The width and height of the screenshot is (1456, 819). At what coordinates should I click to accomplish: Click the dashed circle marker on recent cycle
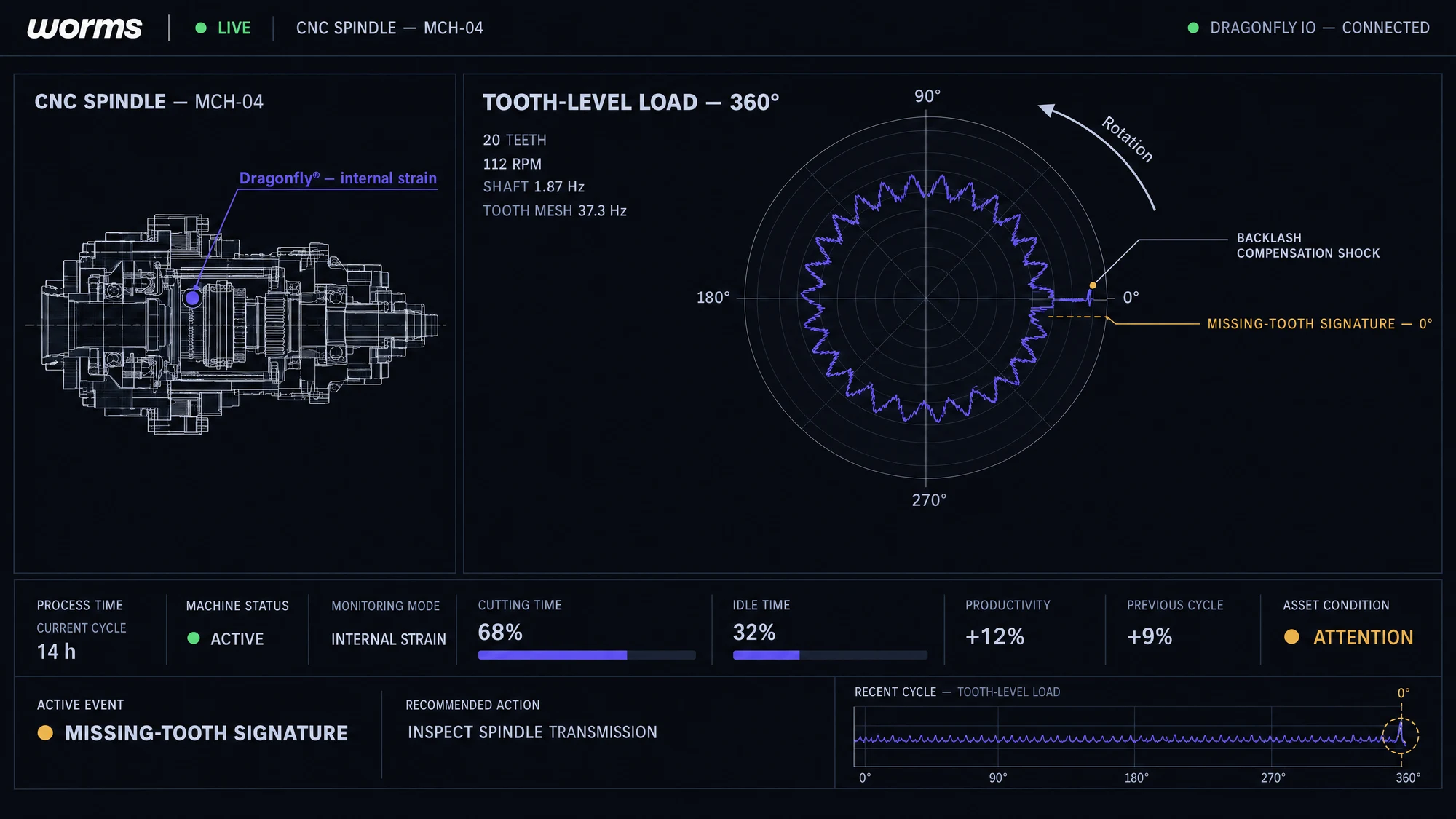[1401, 735]
